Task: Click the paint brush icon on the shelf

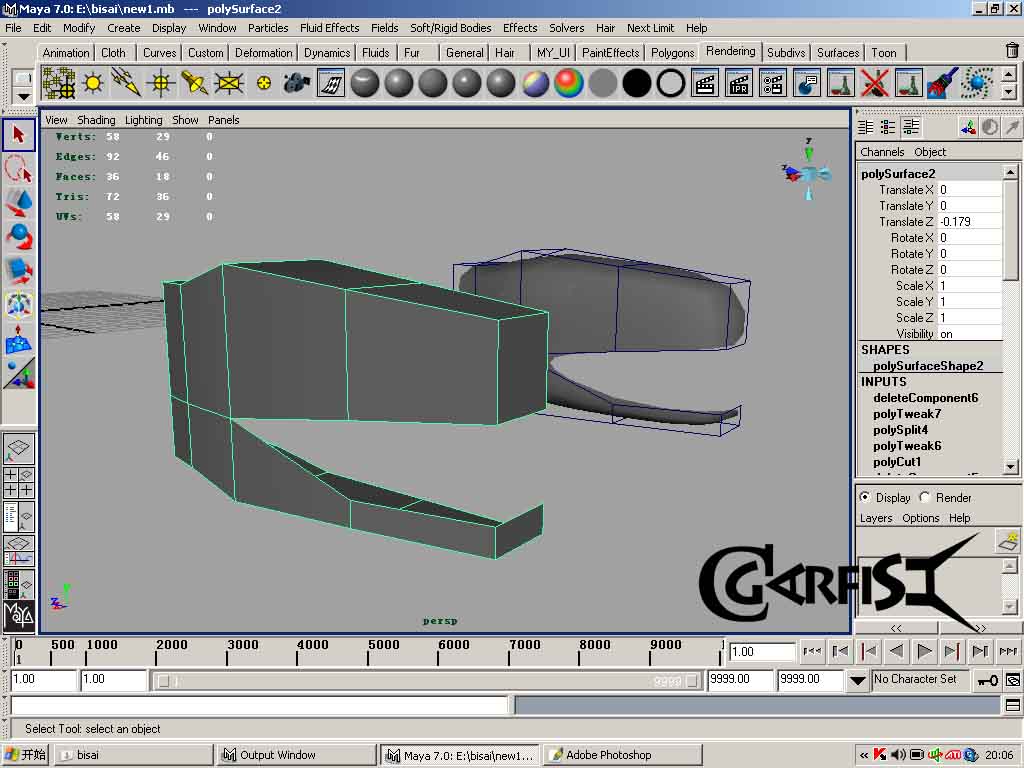Action: (943, 84)
